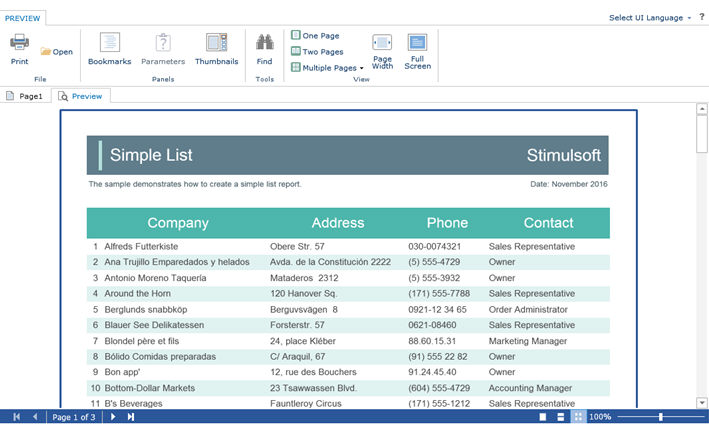This screenshot has width=709, height=424.
Task: Click the sample description sentence
Action: click(x=195, y=184)
